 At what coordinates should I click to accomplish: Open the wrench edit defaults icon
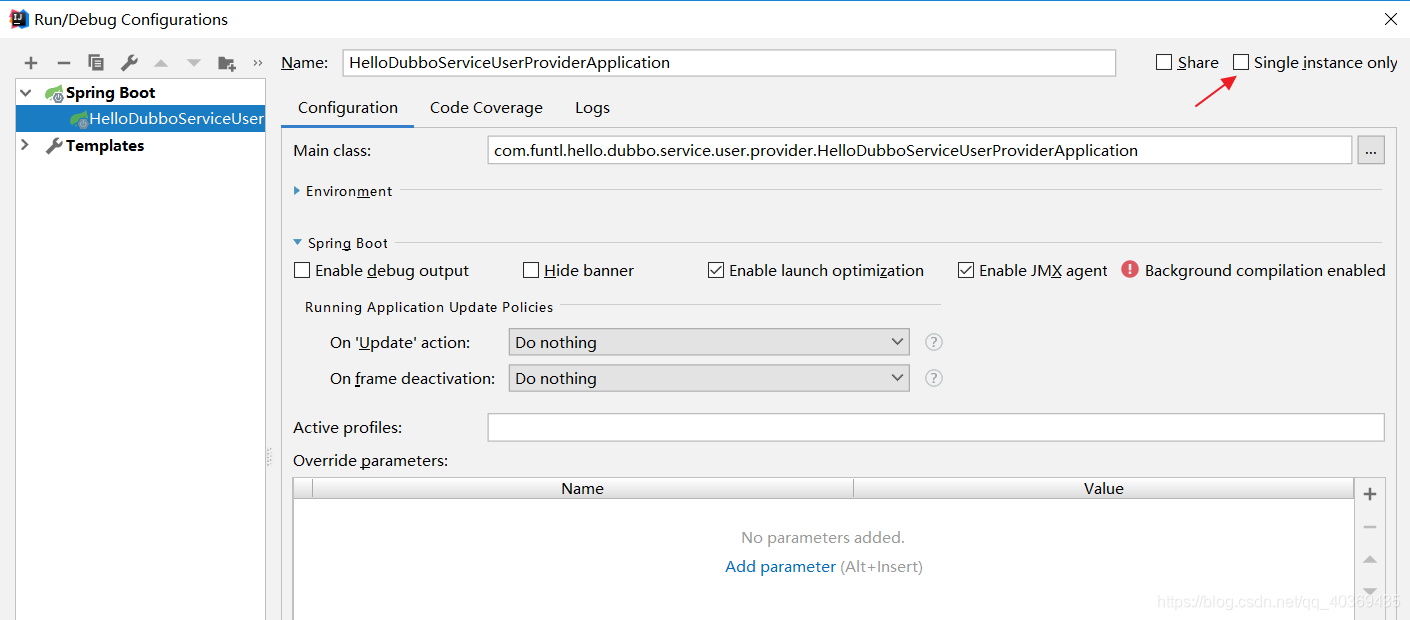tap(129, 63)
